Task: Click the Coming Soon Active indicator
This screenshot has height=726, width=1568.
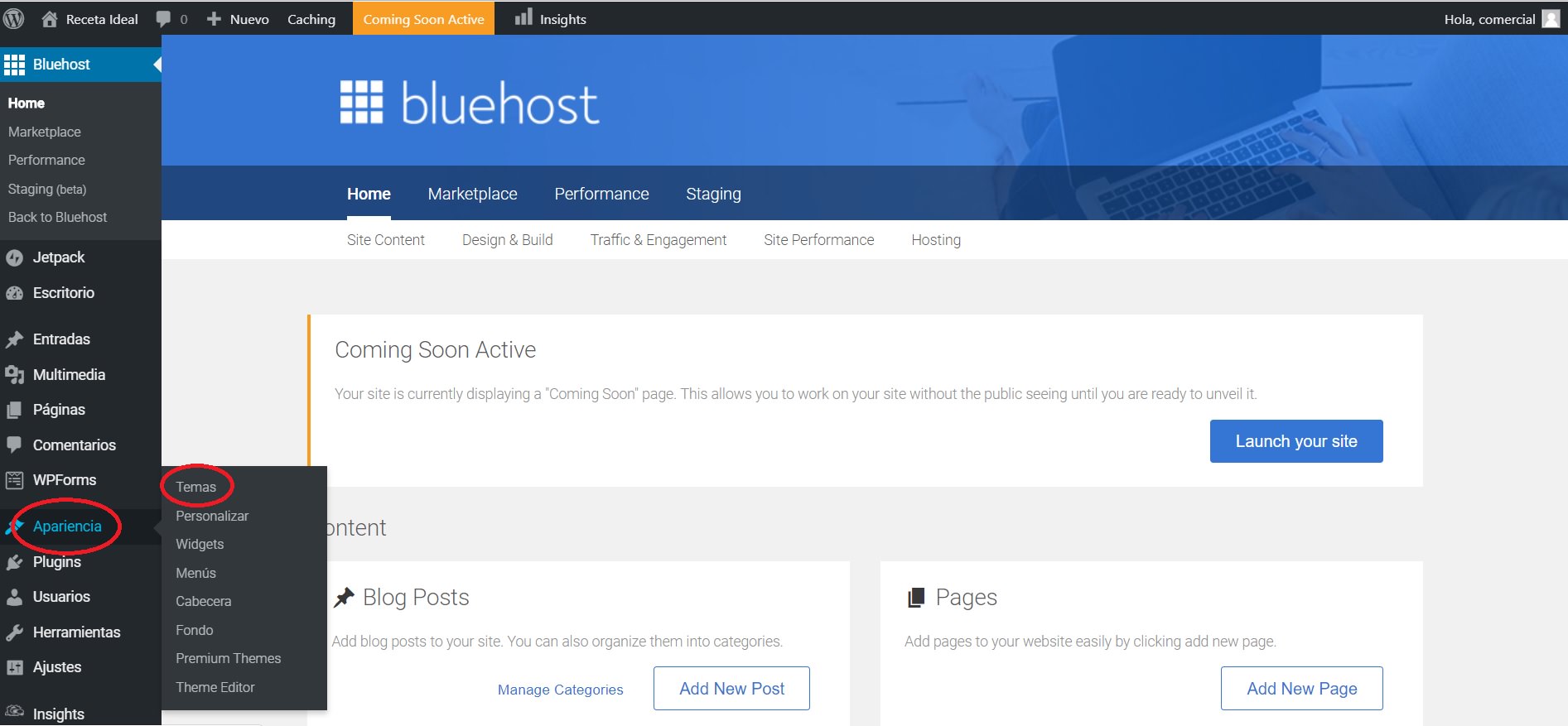Action: pyautogui.click(x=423, y=19)
